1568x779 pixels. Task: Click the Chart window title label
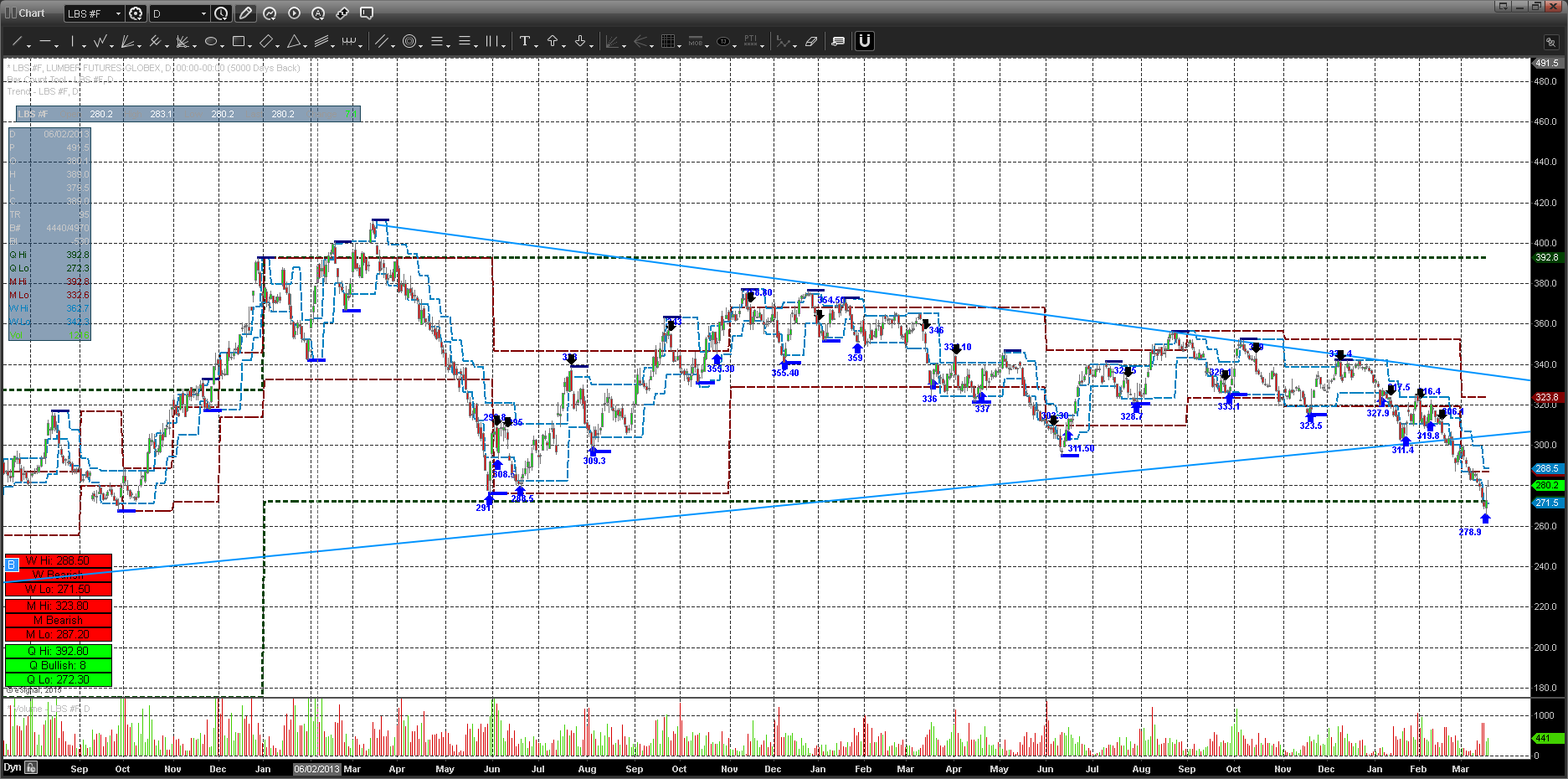point(32,13)
